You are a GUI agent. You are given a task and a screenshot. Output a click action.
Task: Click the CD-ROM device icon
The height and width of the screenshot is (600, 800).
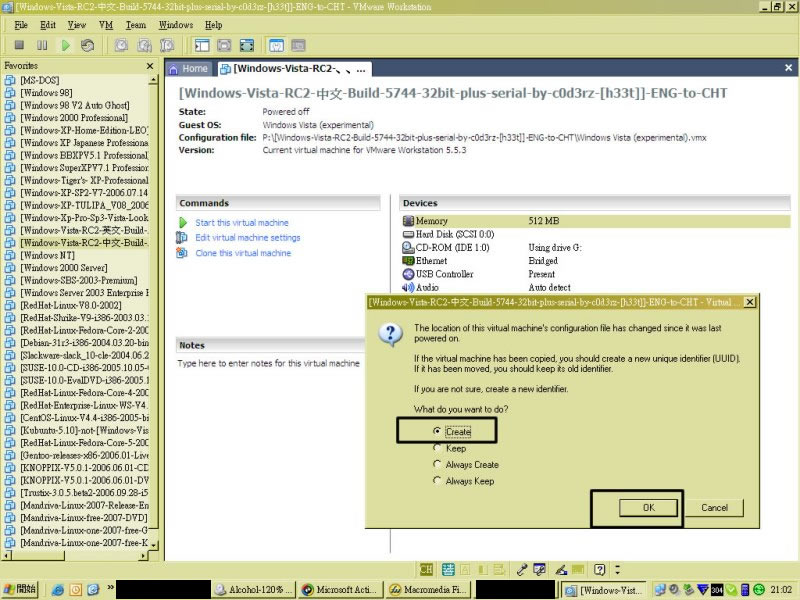coord(408,247)
